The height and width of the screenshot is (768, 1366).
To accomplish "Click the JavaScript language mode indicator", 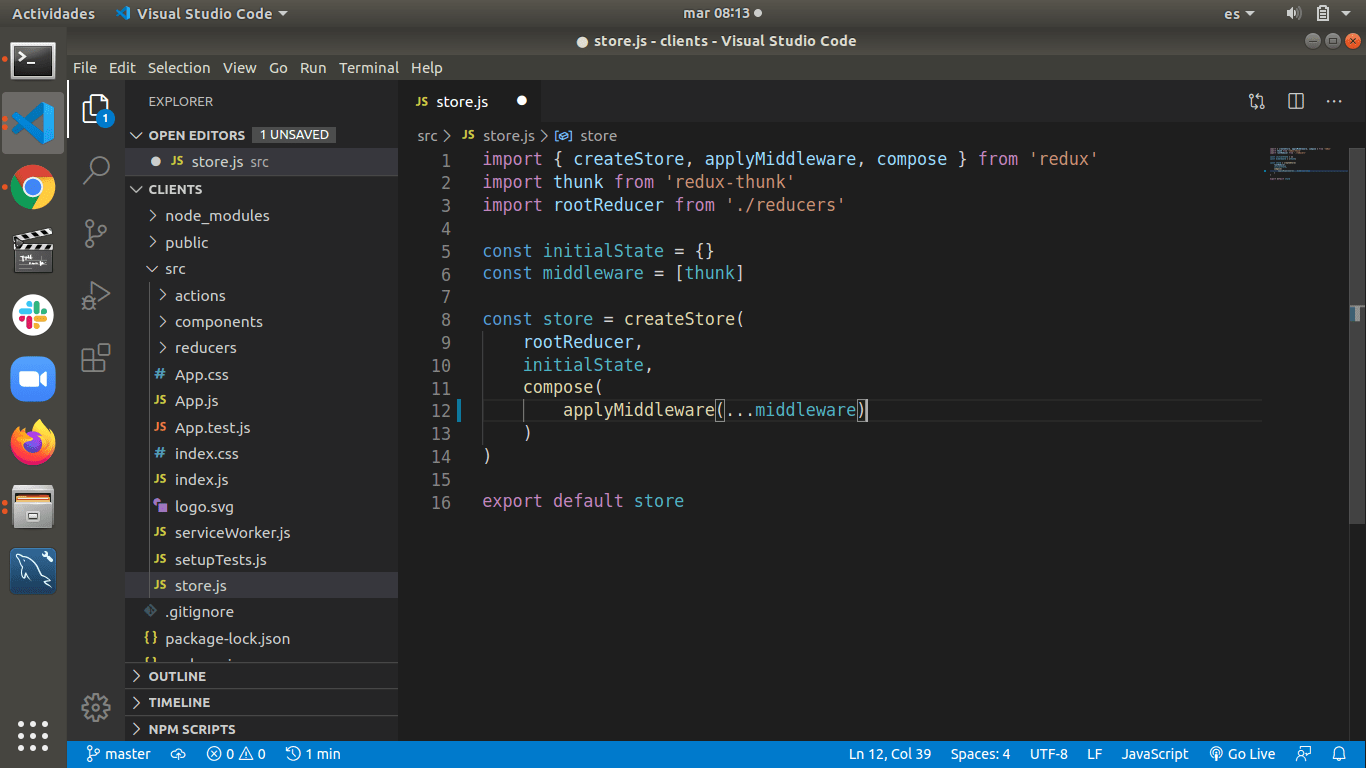I will [x=1154, y=754].
